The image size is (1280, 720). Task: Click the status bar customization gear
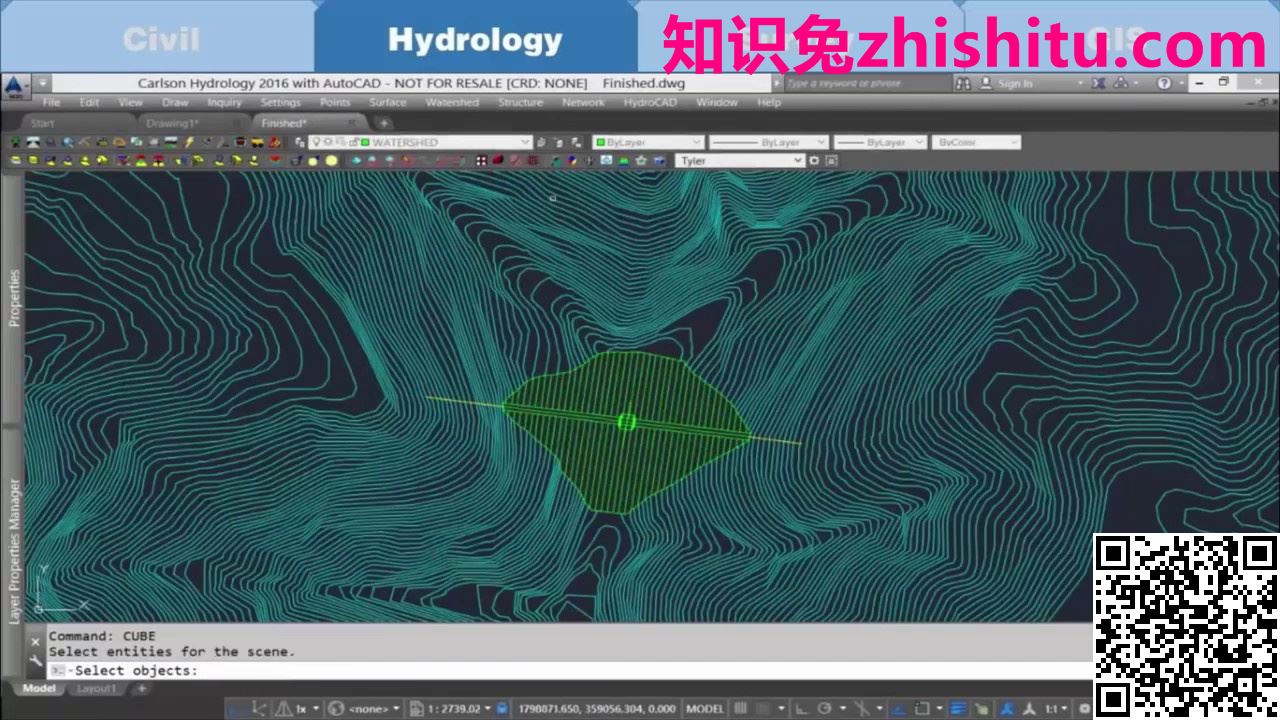[x=1083, y=708]
